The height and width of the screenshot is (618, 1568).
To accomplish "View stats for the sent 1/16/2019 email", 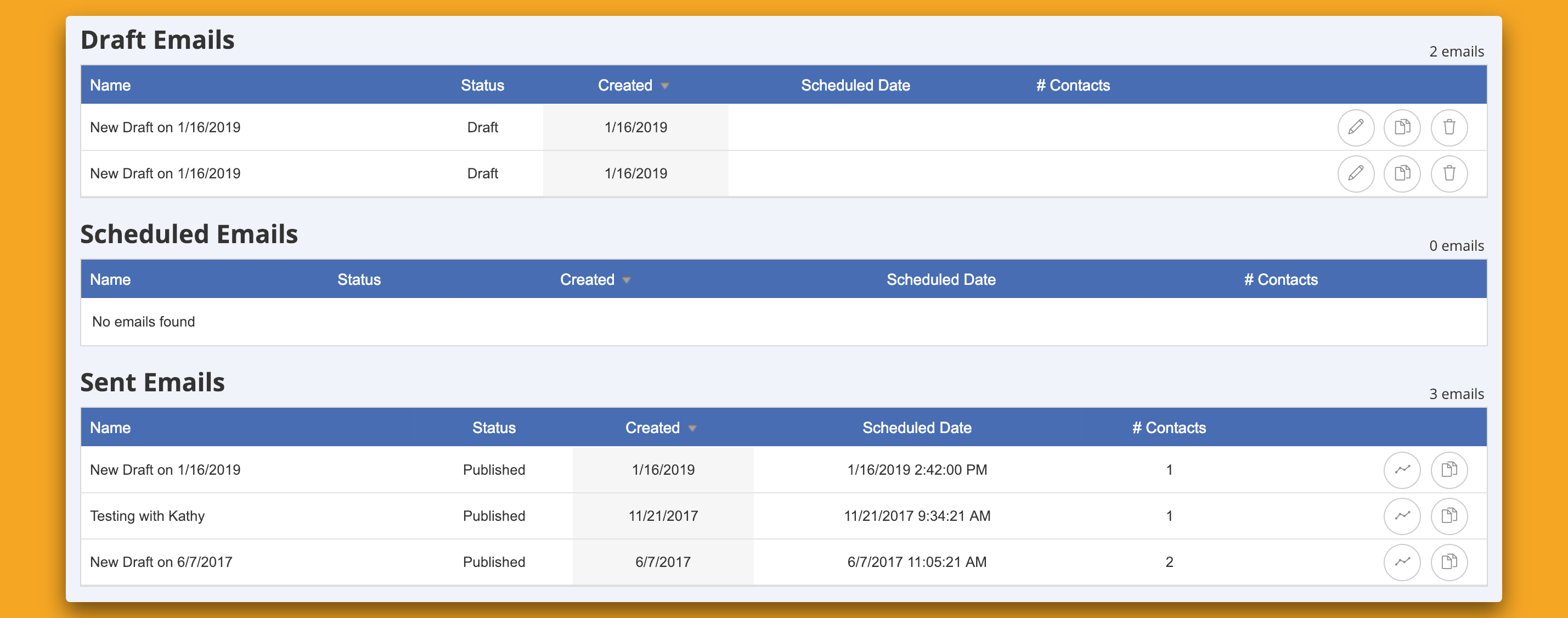I will [x=1402, y=469].
